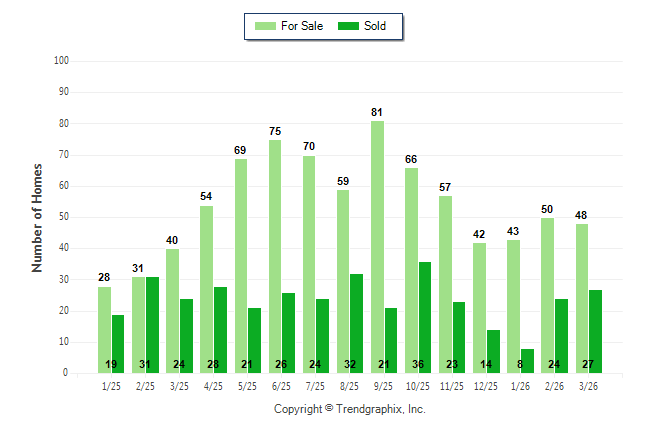Viewport: 646px width, 434px height.
Task: Click the Number of Homes axis title
Action: (x=38, y=217)
